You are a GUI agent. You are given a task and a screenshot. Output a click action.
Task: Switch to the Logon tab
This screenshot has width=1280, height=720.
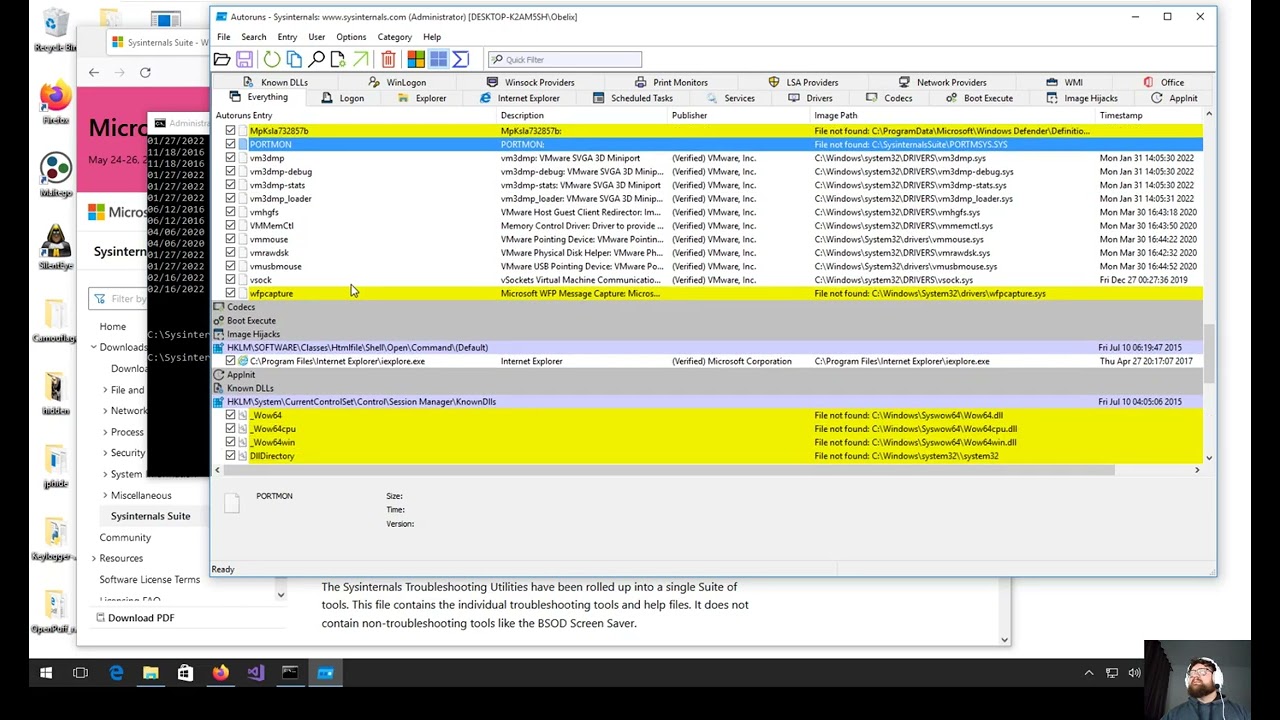(x=343, y=98)
